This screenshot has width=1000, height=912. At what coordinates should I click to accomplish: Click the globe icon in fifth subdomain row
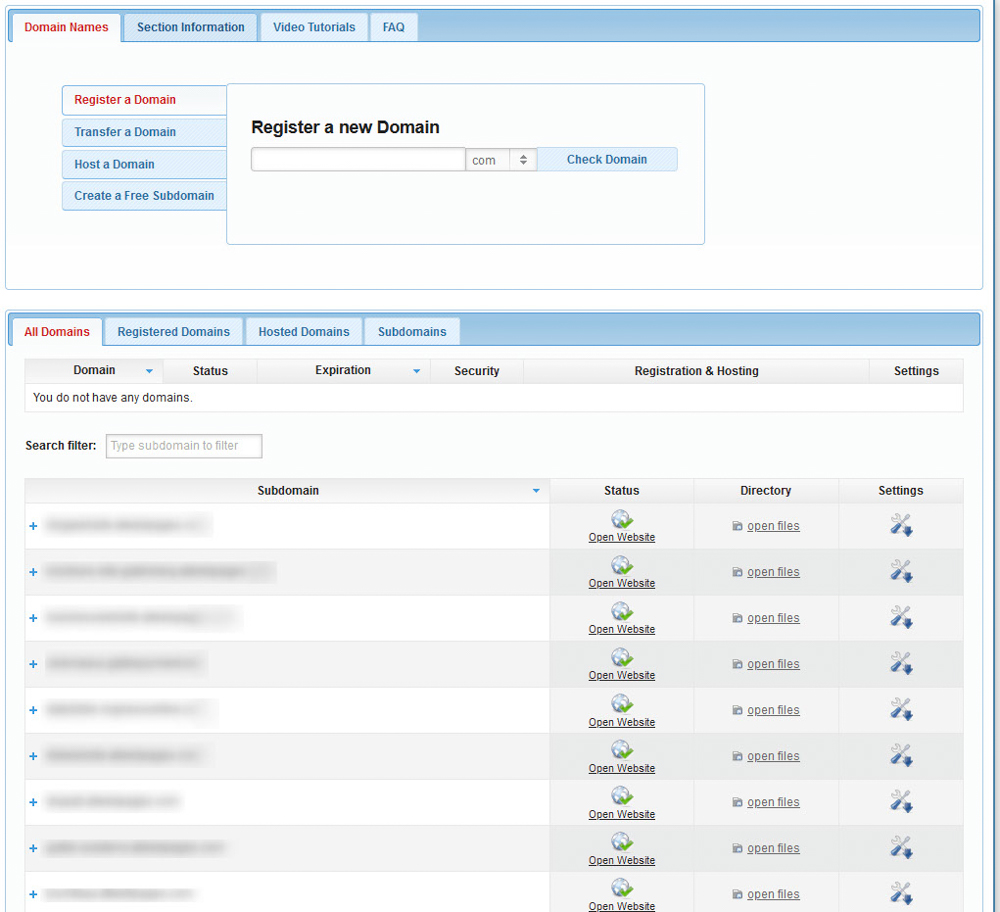621,702
